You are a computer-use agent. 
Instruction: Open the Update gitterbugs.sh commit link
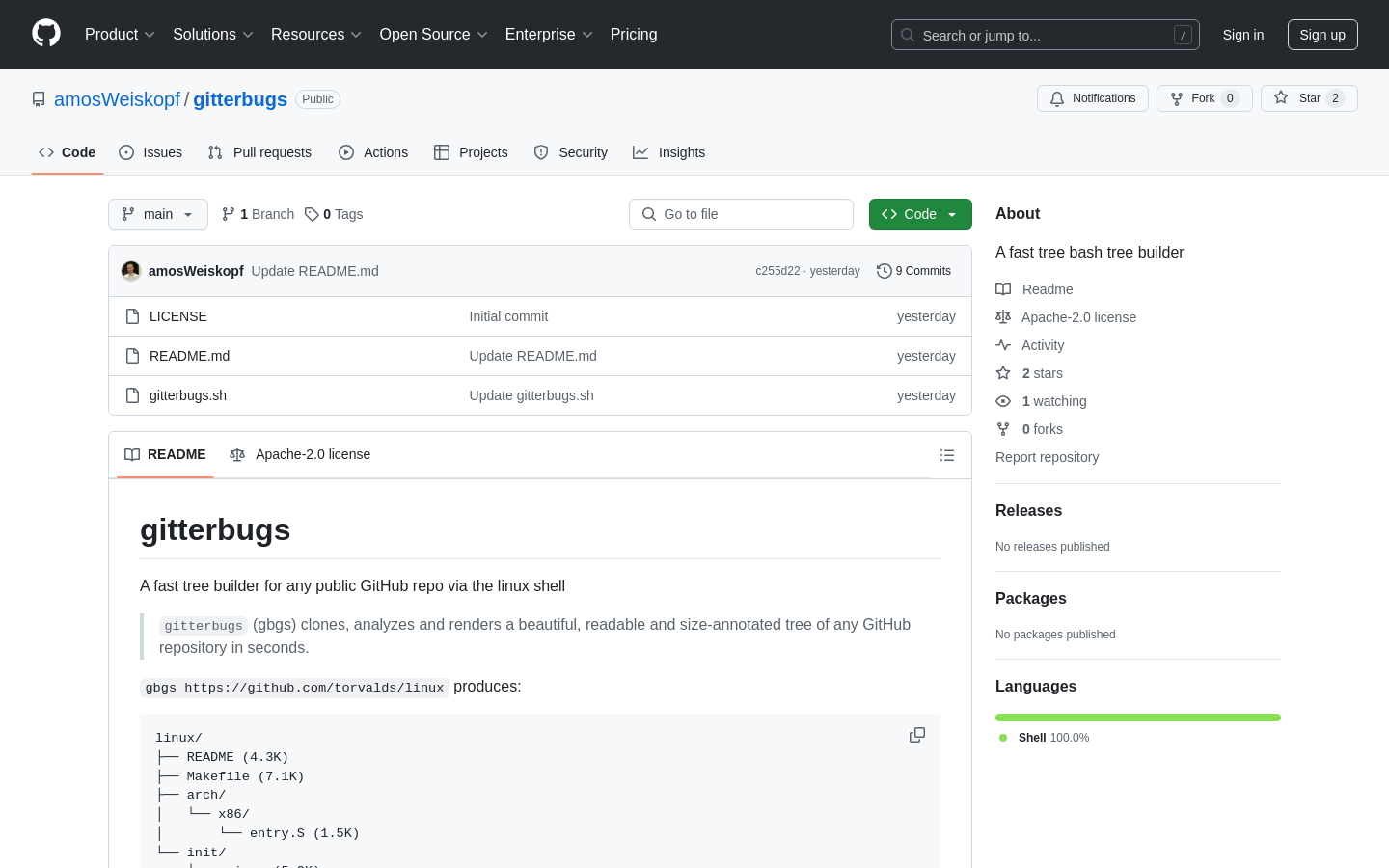coord(531,395)
